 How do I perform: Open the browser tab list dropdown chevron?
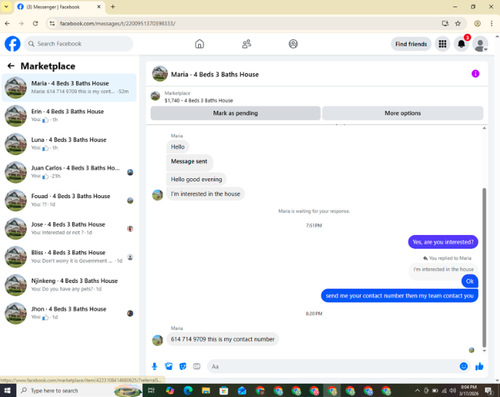pyautogui.click(x=6, y=6)
